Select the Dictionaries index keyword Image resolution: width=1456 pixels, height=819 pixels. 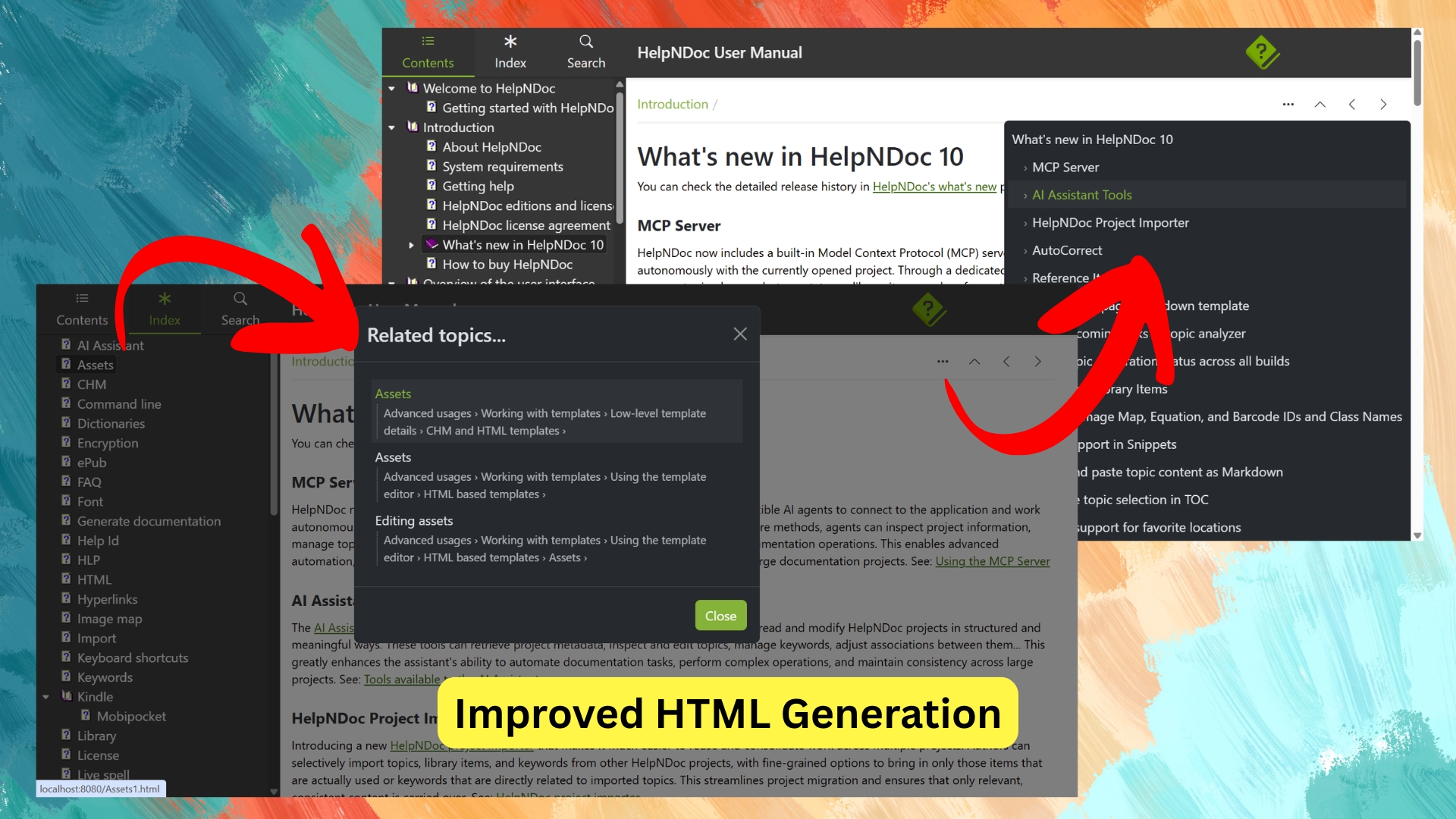111,424
